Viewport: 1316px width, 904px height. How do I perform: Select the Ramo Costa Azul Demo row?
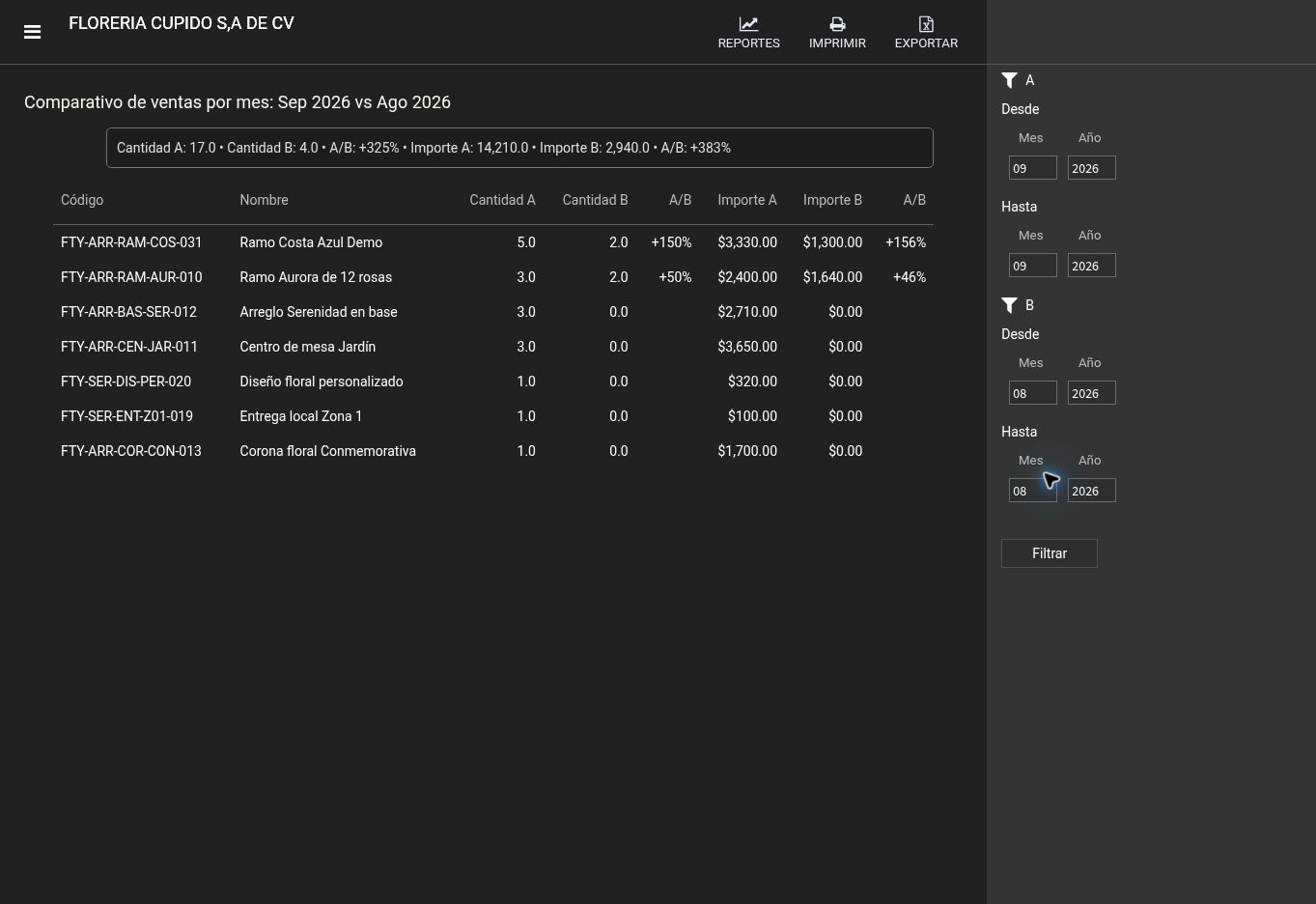click(x=493, y=242)
